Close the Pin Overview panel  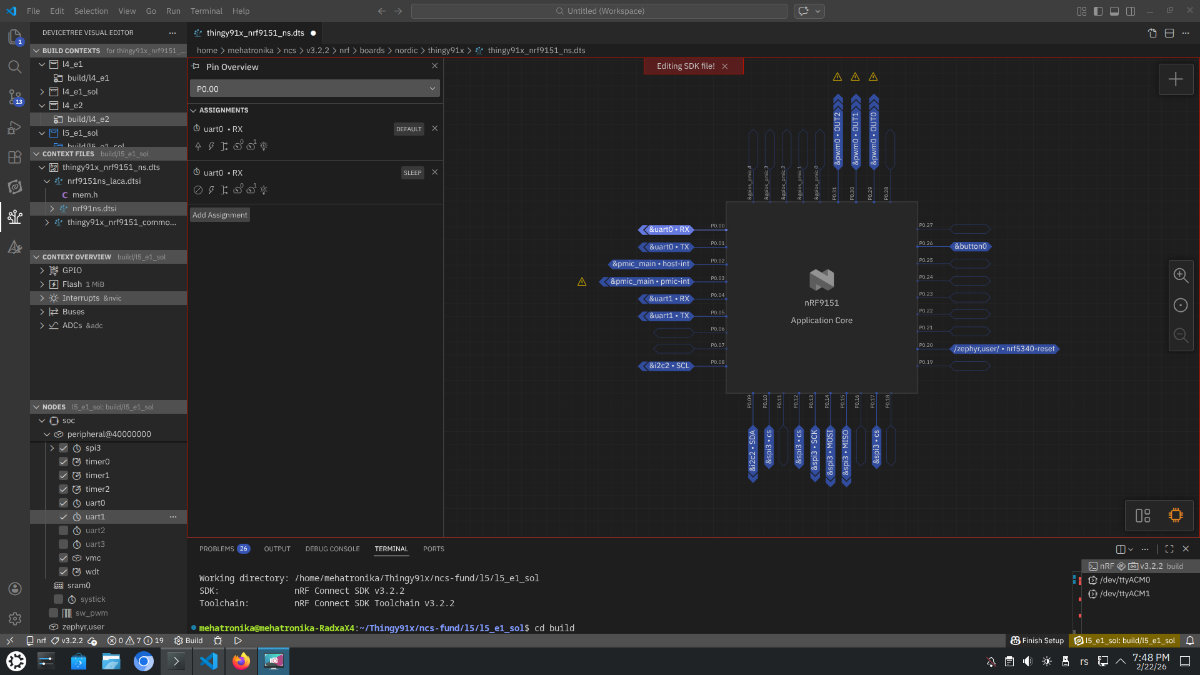(x=434, y=66)
